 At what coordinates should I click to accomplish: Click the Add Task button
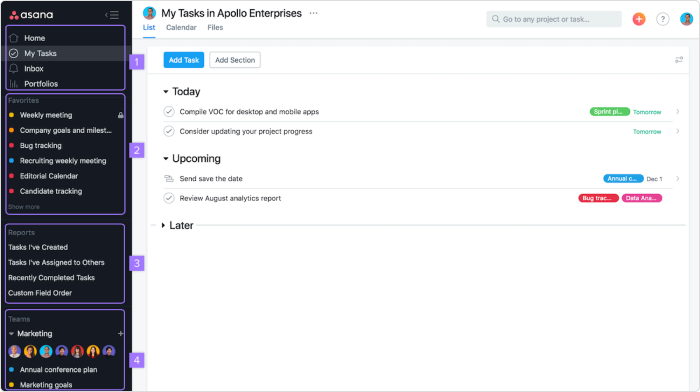184,60
